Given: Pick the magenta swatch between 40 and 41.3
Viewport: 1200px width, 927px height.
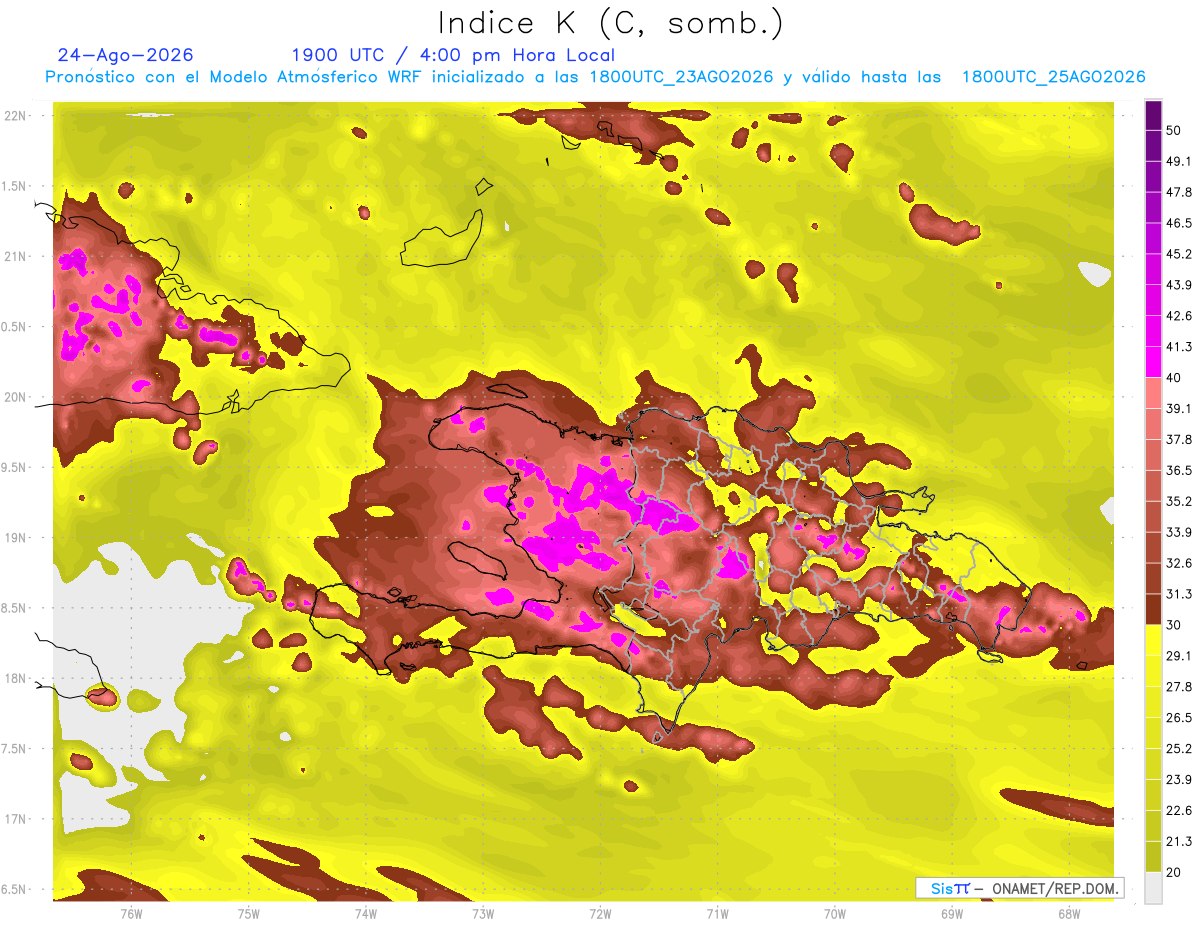Looking at the screenshot, I should tap(1153, 362).
